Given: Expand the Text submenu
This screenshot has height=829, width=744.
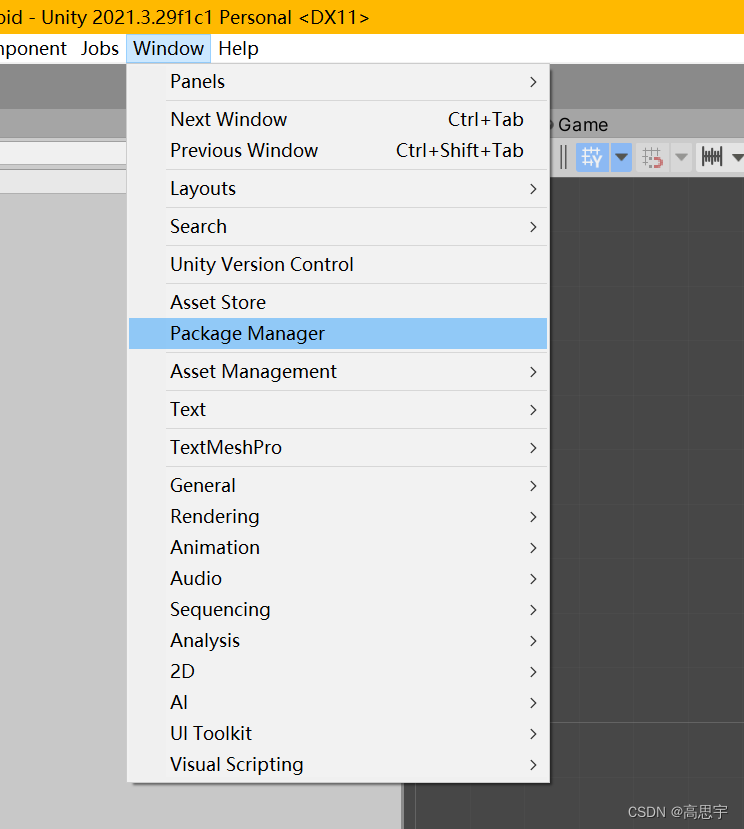Looking at the screenshot, I should click(338, 410).
